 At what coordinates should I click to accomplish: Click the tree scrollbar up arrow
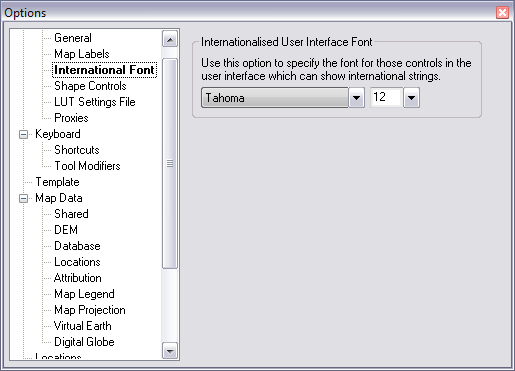tap(170, 39)
